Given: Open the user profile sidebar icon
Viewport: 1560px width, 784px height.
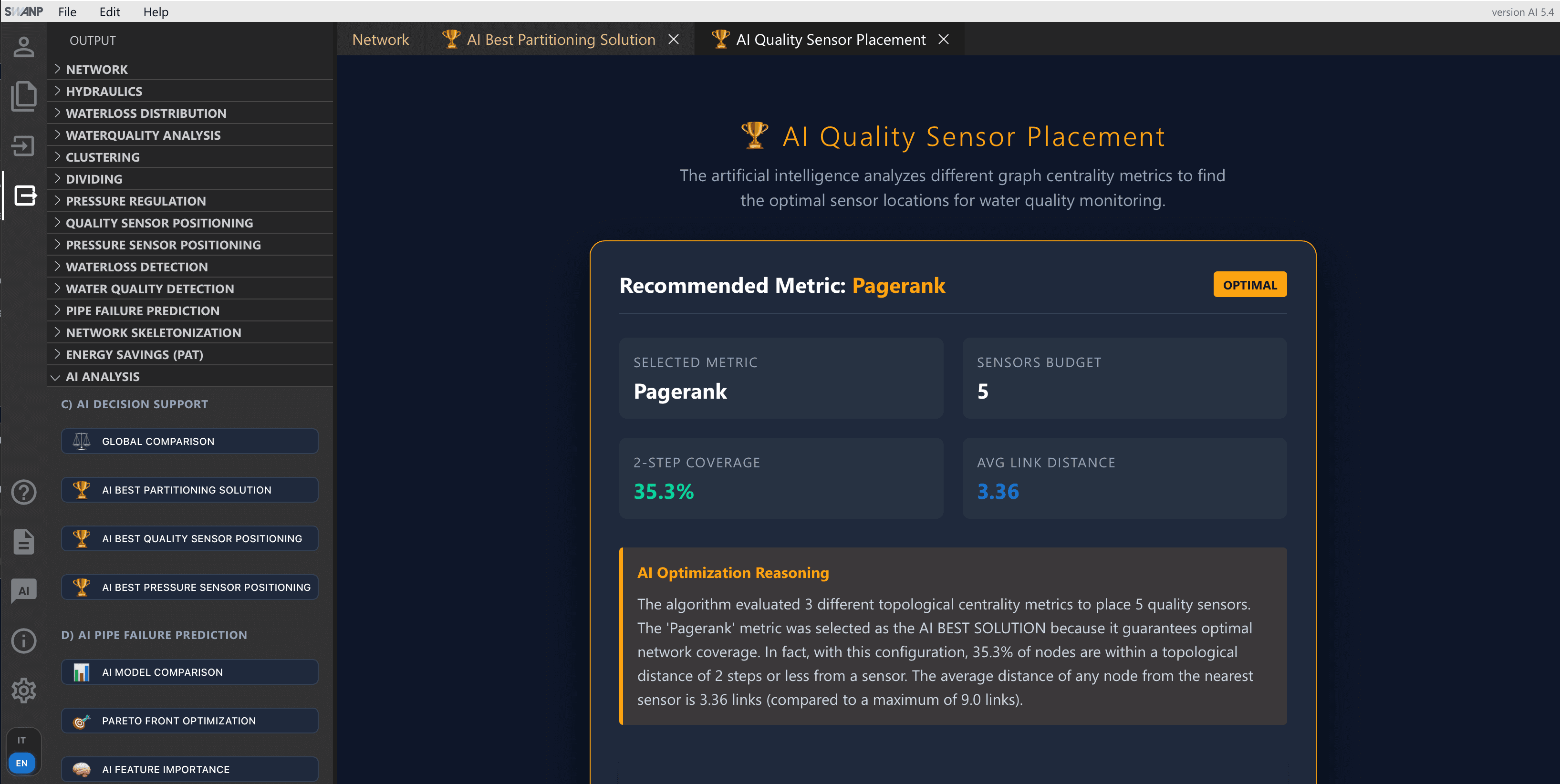Looking at the screenshot, I should click(24, 47).
